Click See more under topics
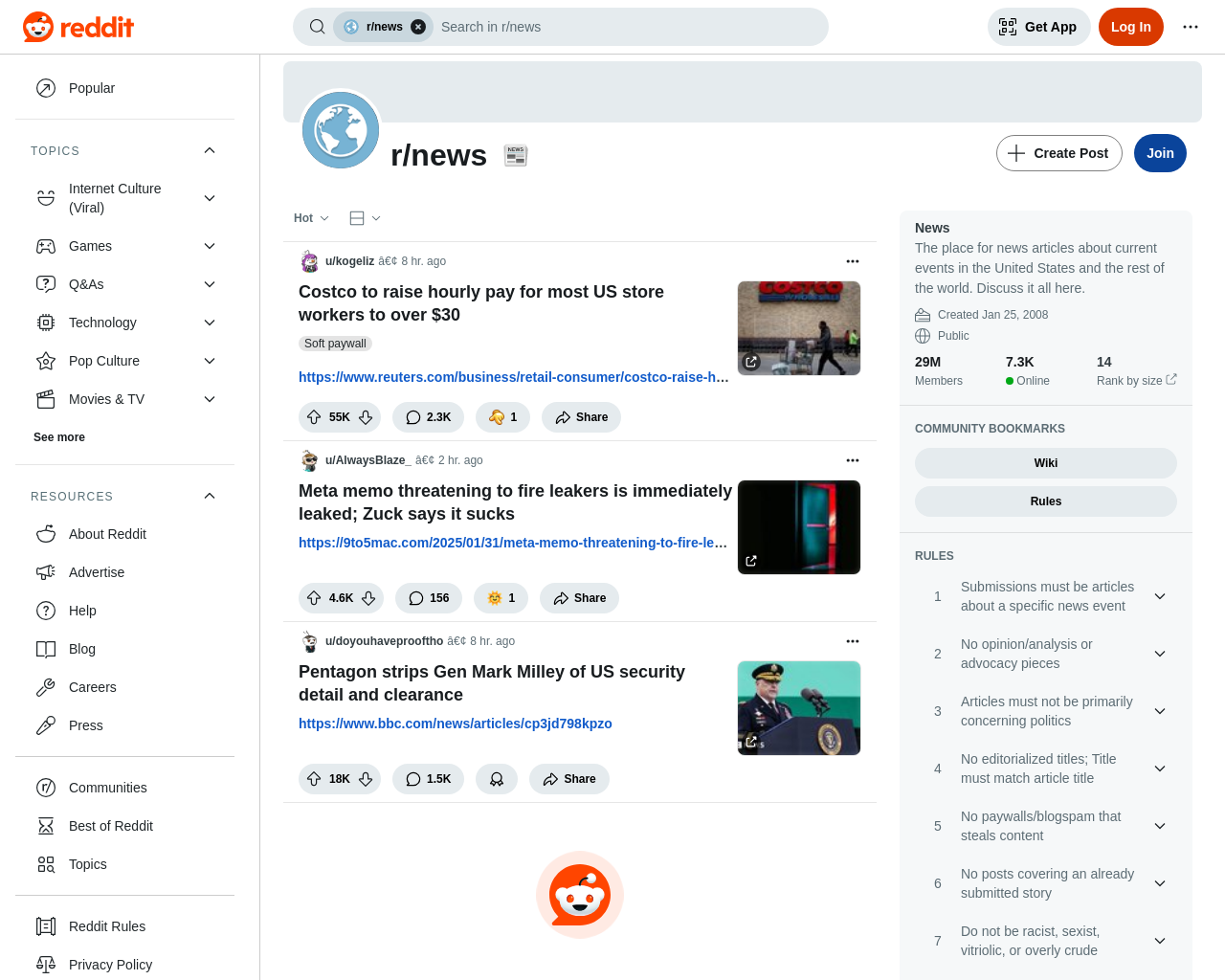 point(59,437)
